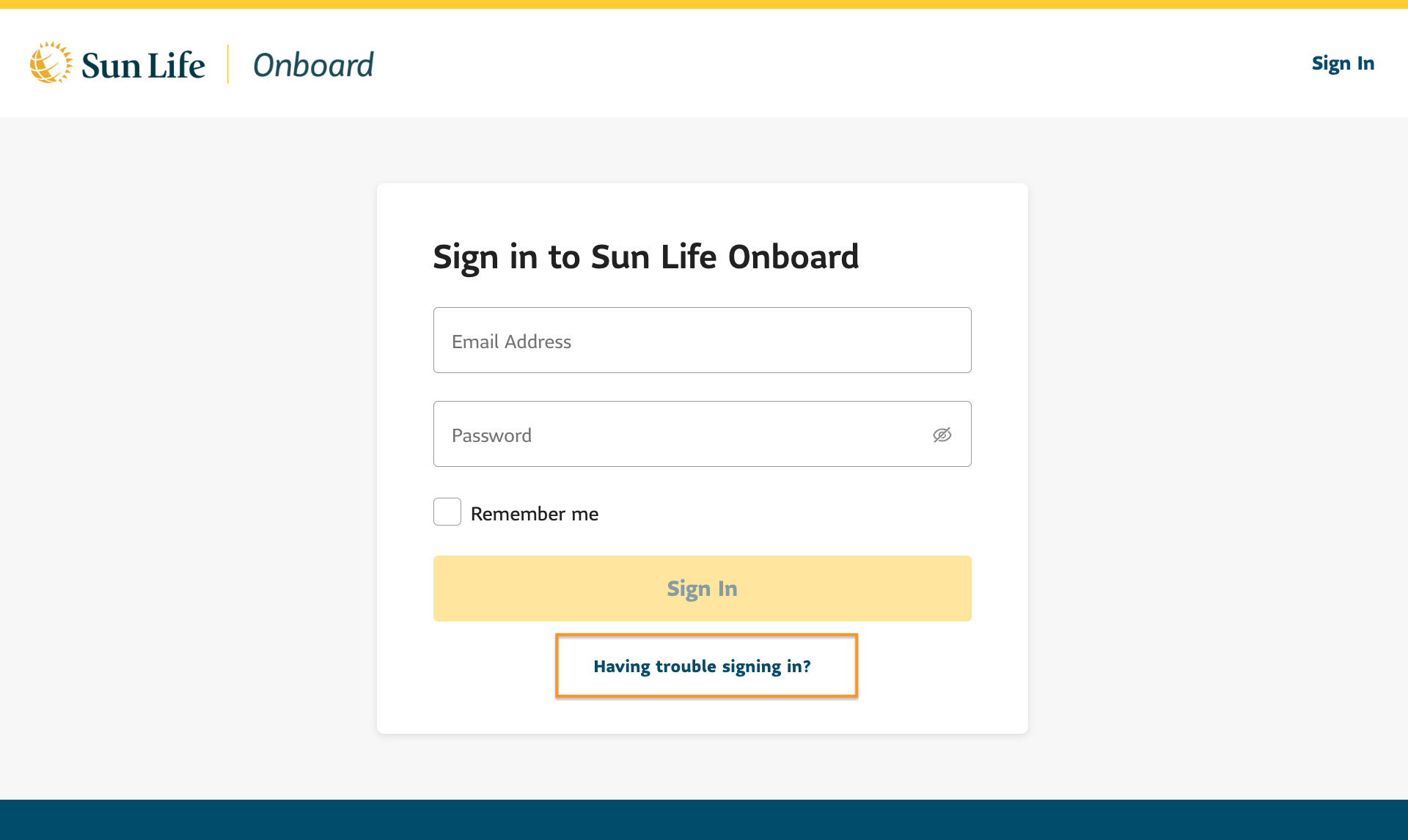Viewport: 1408px width, 840px height.
Task: Click the yellow divider beside Onboard
Action: coord(228,64)
